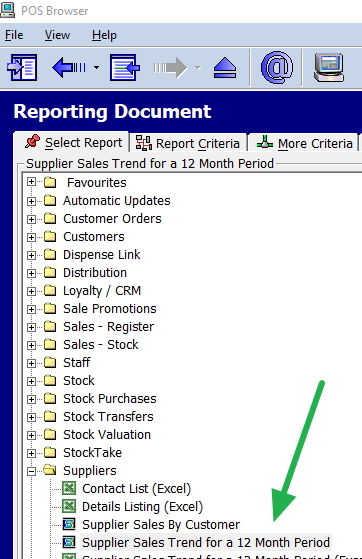Select Details Listing (Excel) report
The image size is (362, 559).
[x=142, y=507]
